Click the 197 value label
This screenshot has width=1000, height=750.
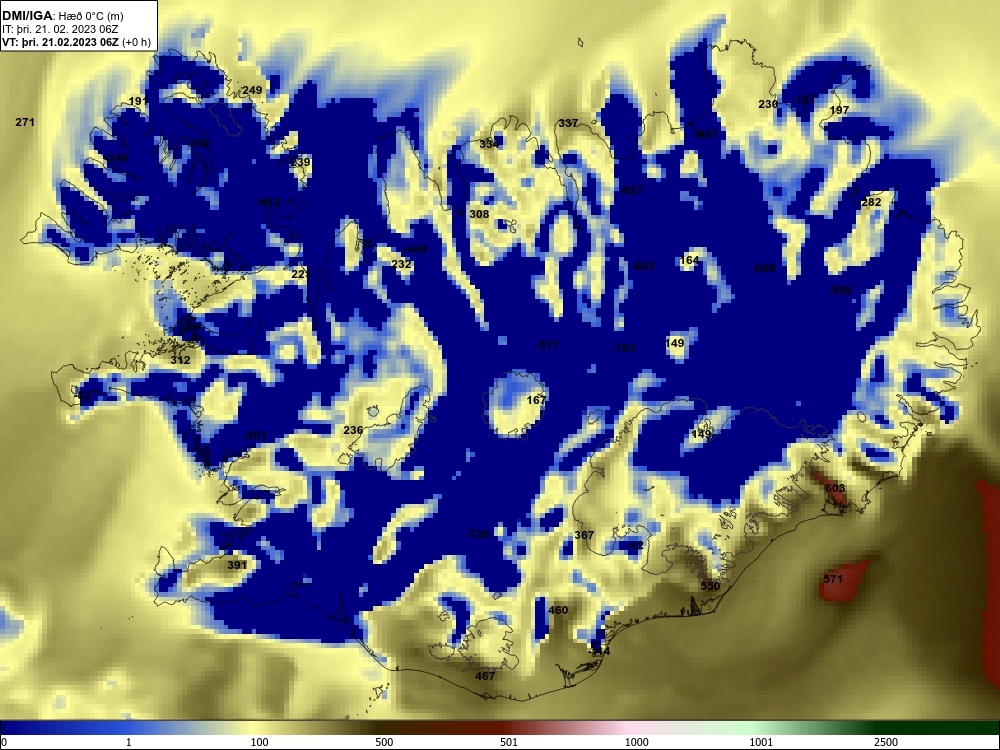(839, 110)
